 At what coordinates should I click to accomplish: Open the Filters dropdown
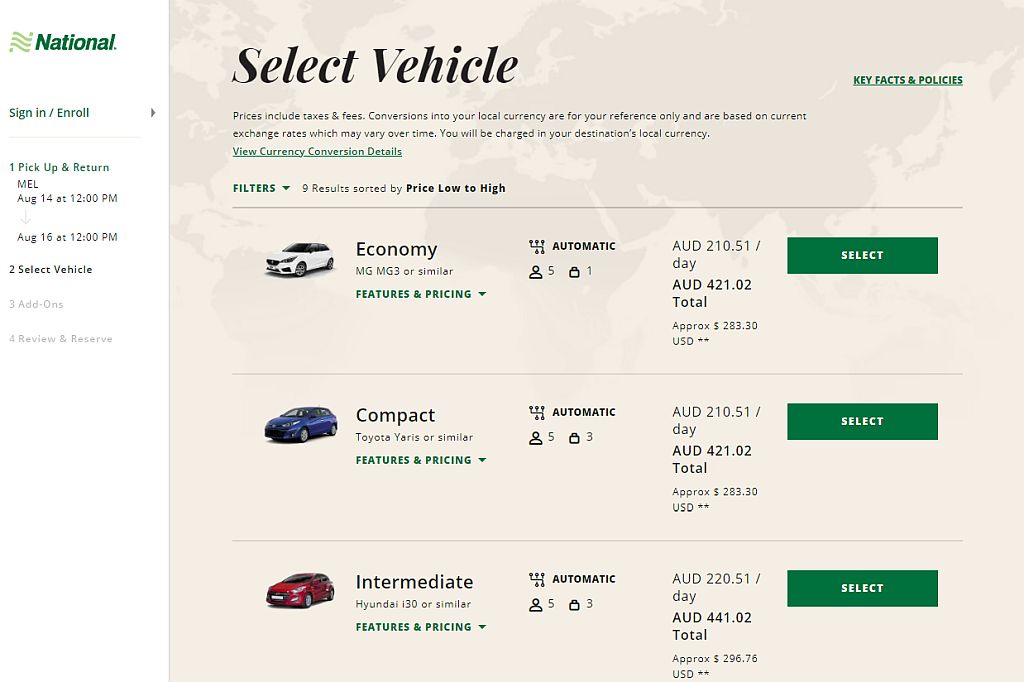tap(261, 188)
